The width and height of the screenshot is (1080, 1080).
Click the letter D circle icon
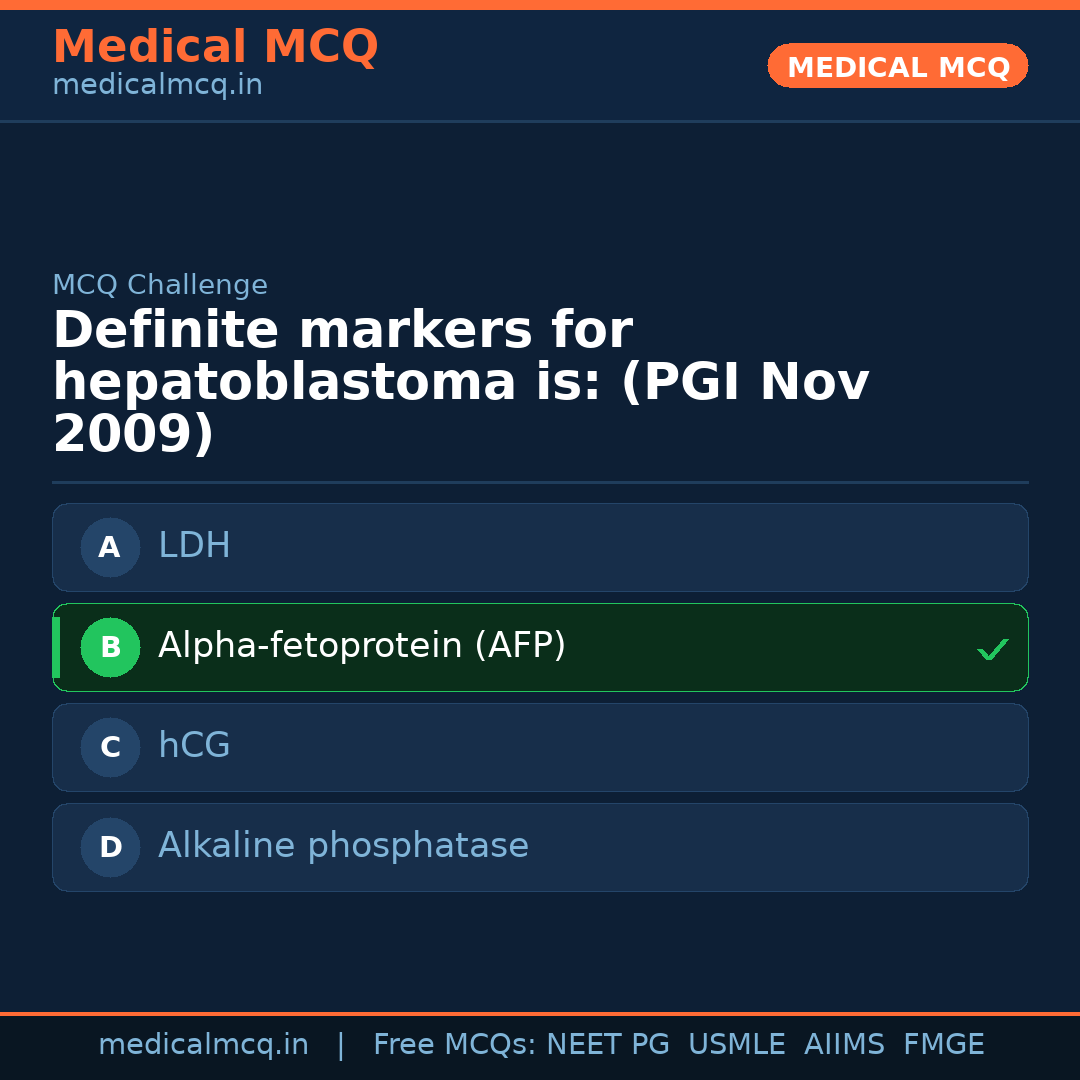pos(110,847)
